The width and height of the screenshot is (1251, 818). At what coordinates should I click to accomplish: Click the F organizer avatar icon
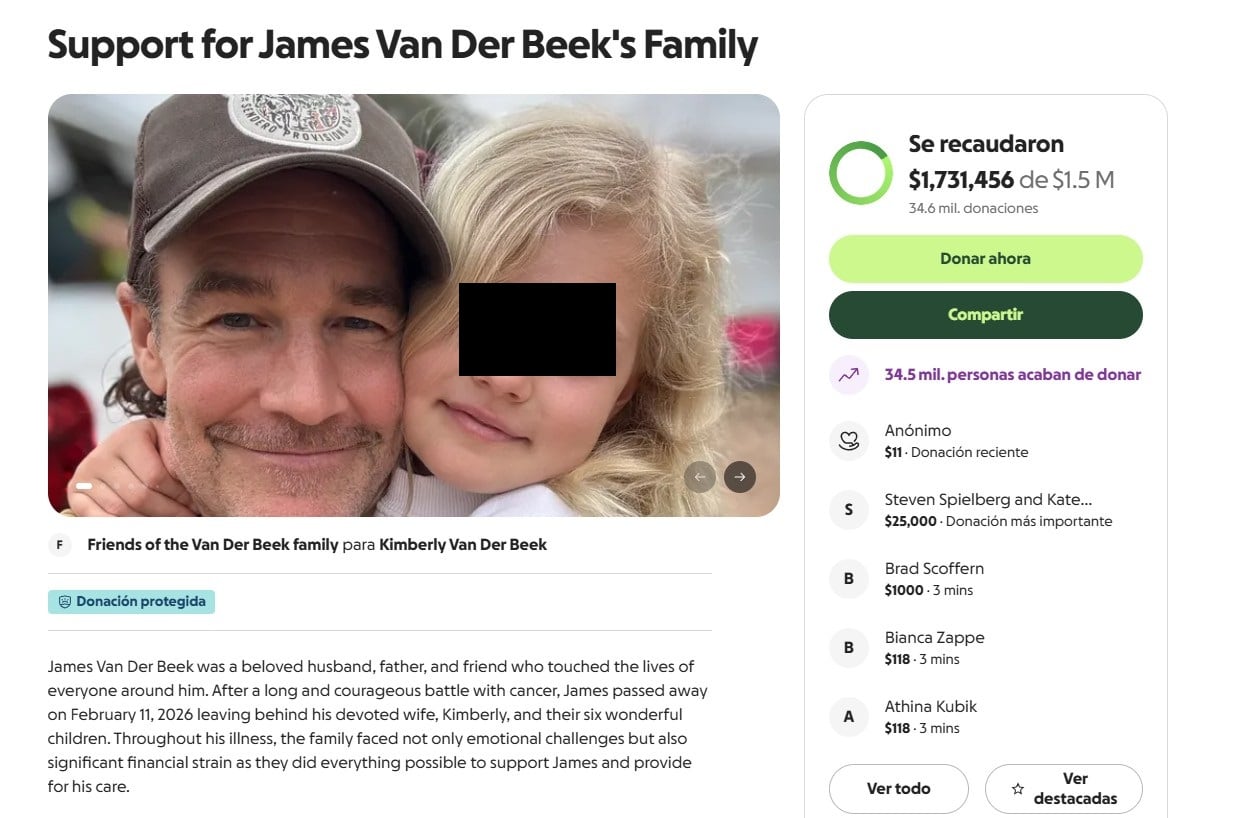60,544
